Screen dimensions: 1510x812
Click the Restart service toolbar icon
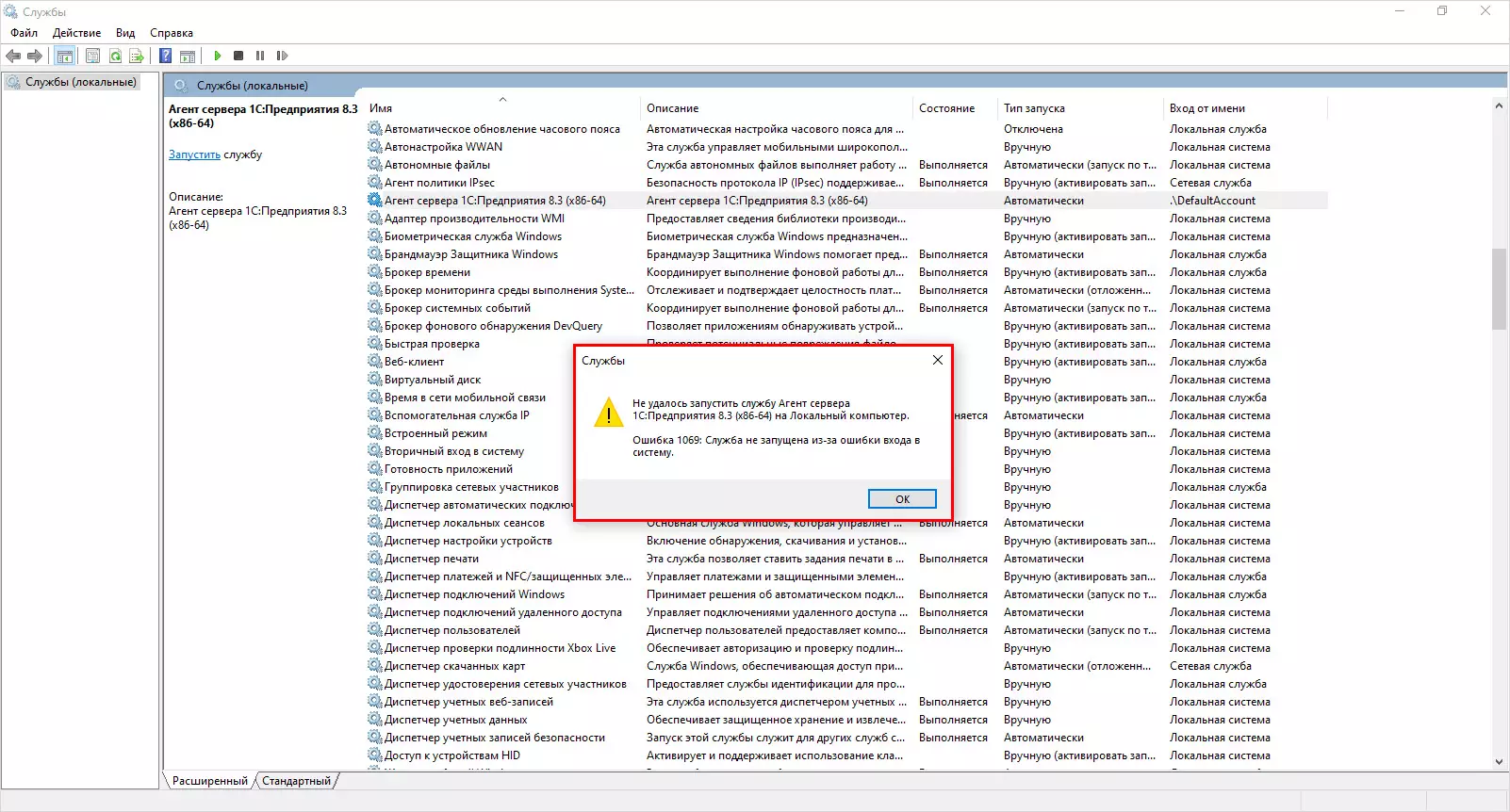[x=282, y=57]
